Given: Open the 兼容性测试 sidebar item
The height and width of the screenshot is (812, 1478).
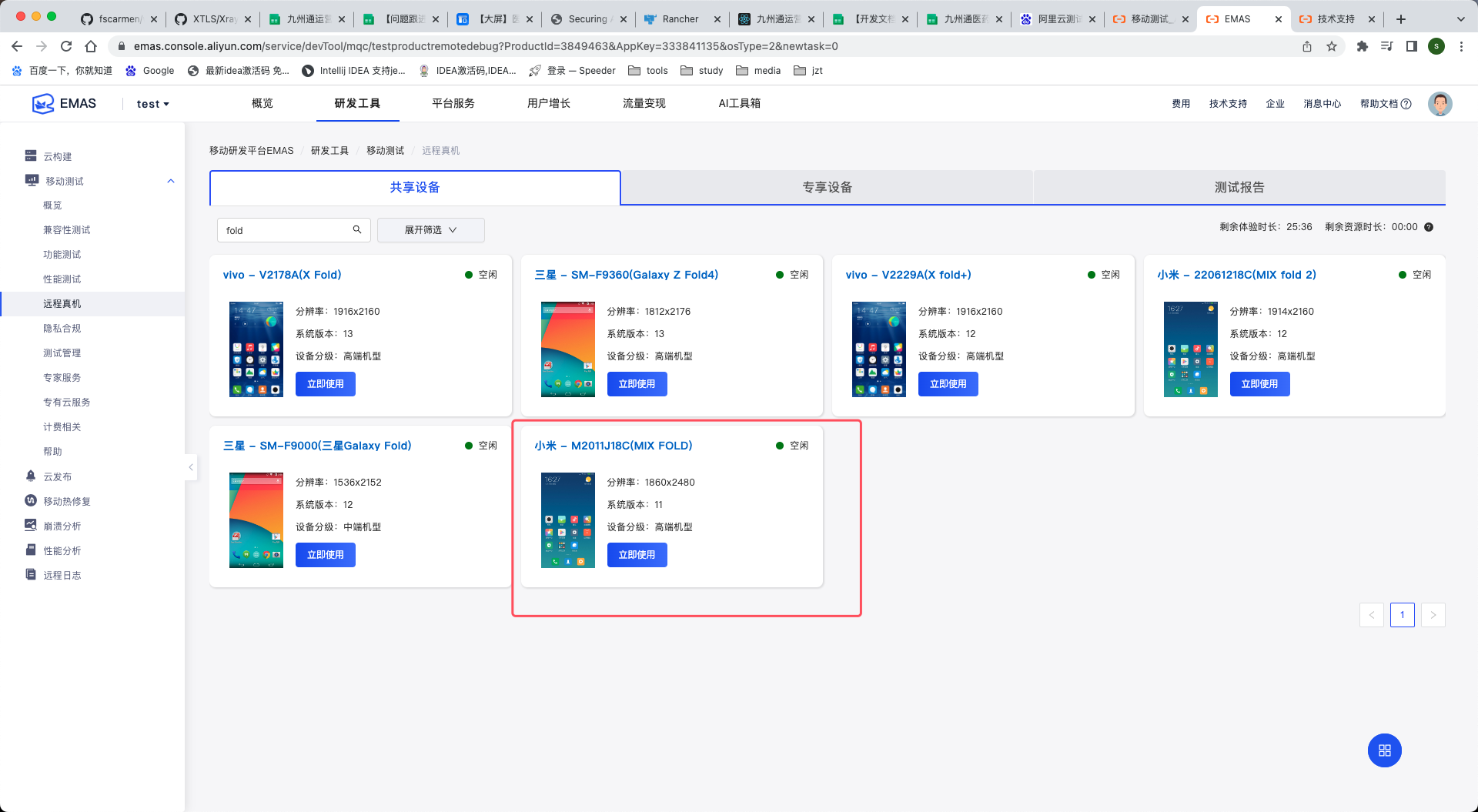Looking at the screenshot, I should [67, 230].
